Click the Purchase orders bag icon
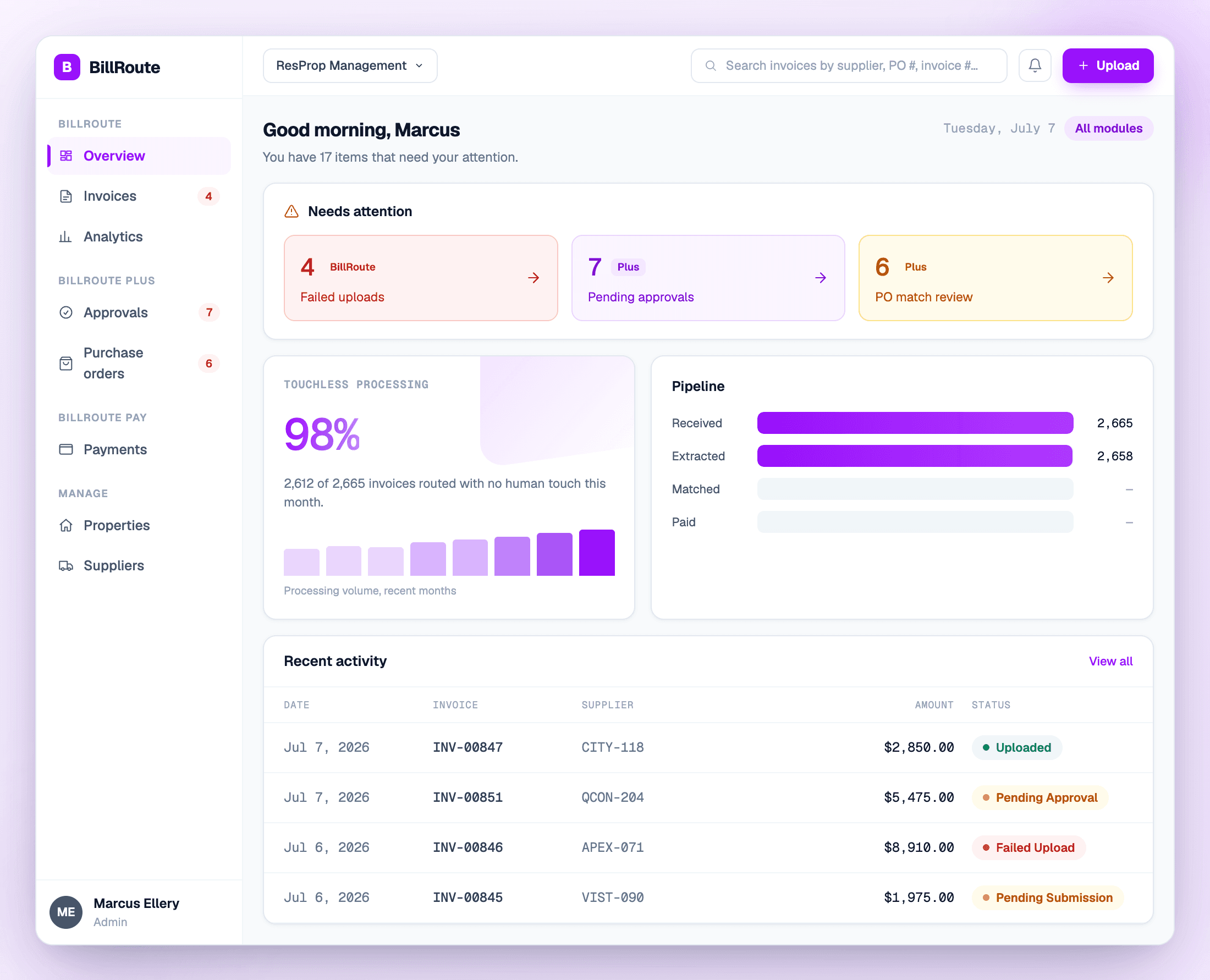The width and height of the screenshot is (1210, 980). [65, 363]
